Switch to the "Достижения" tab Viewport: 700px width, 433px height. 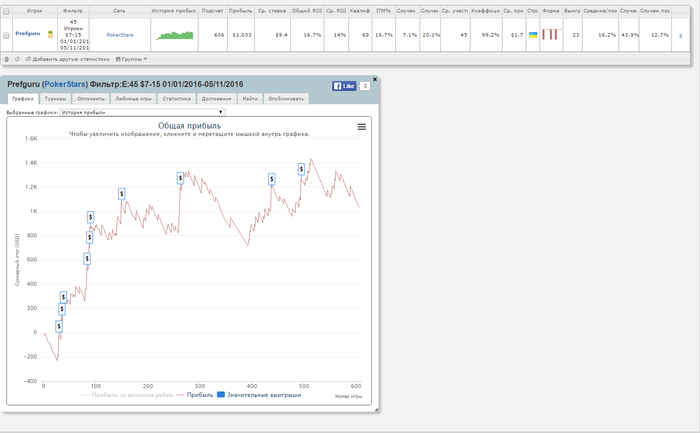pos(216,99)
